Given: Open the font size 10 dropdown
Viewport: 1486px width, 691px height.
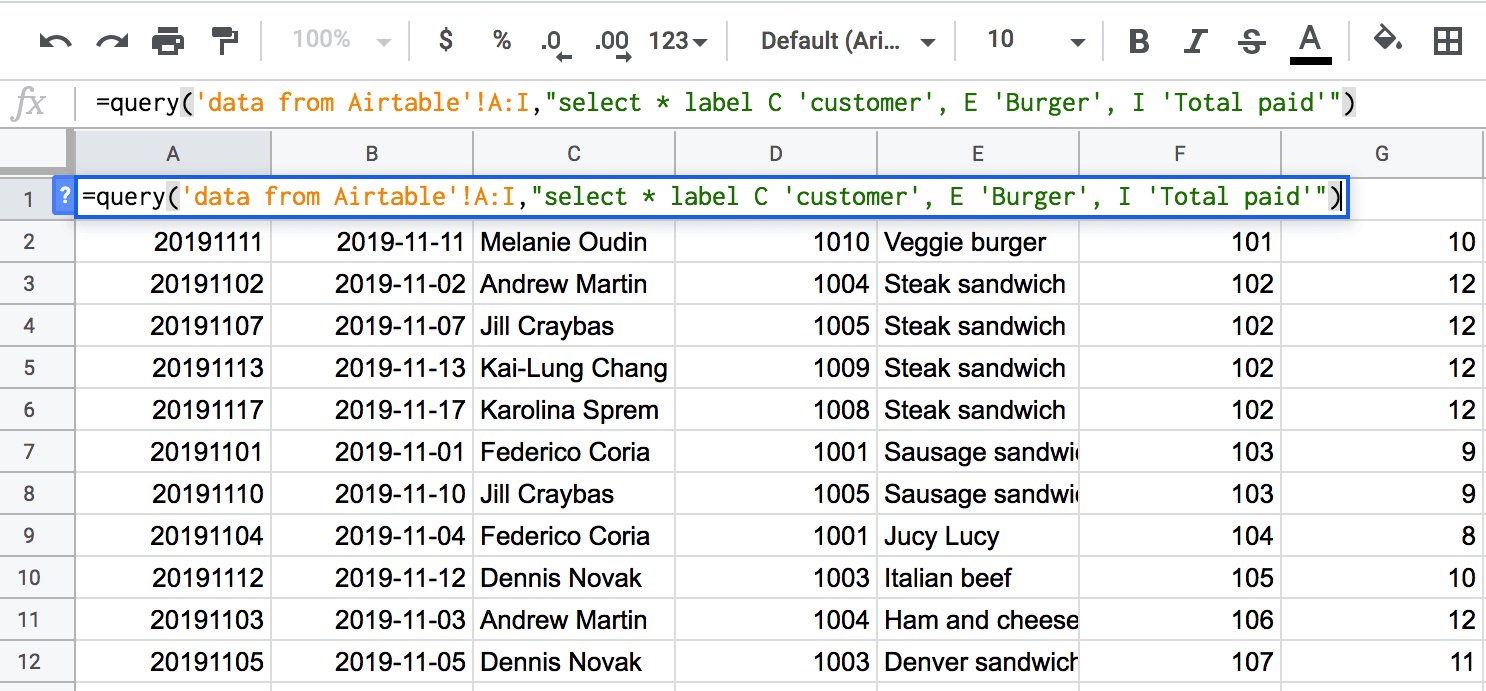Looking at the screenshot, I should (x=1036, y=41).
